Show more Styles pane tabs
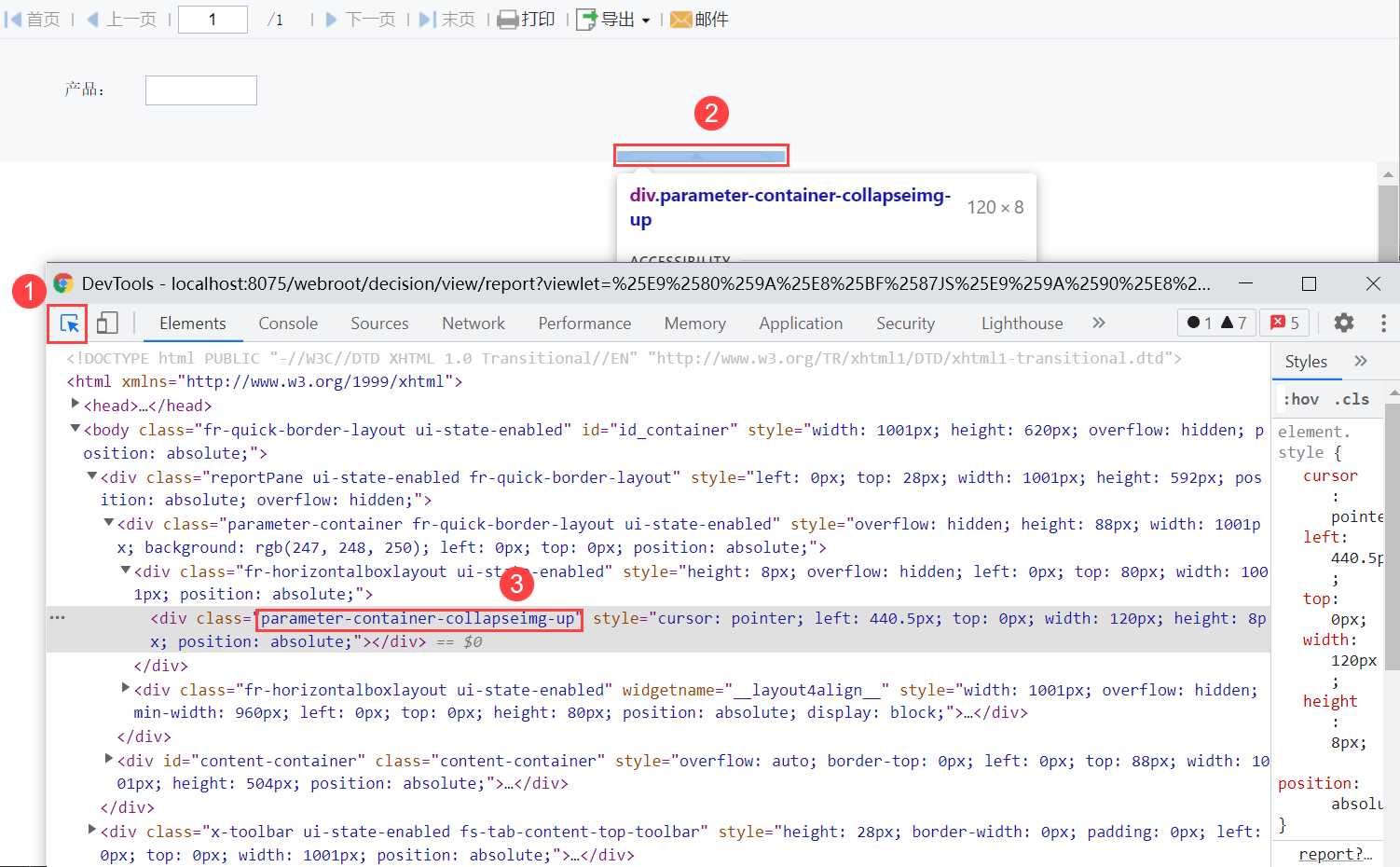1400x867 pixels. coord(1361,361)
